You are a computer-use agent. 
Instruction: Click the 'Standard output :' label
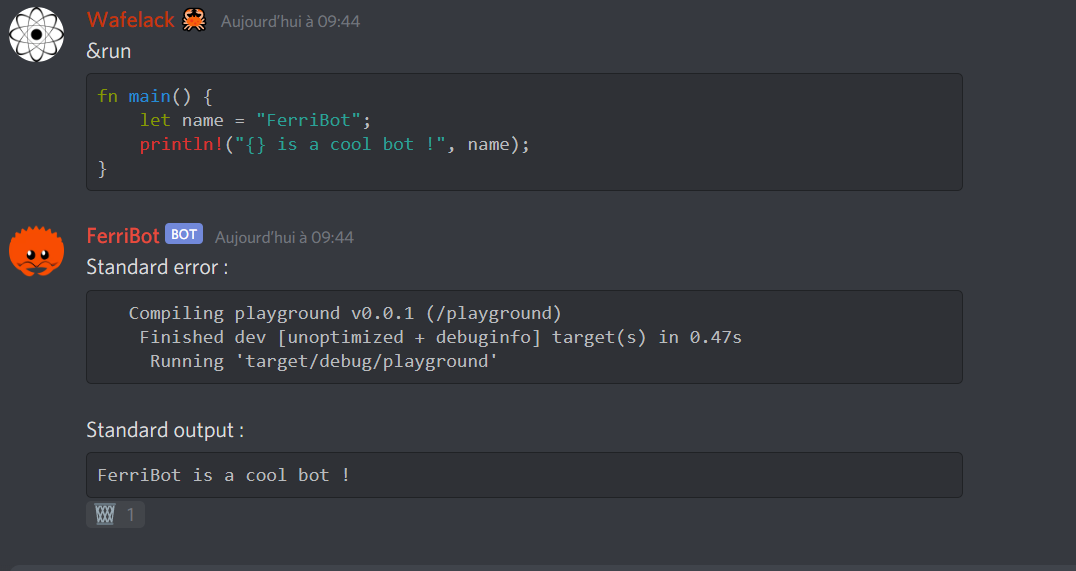(165, 430)
